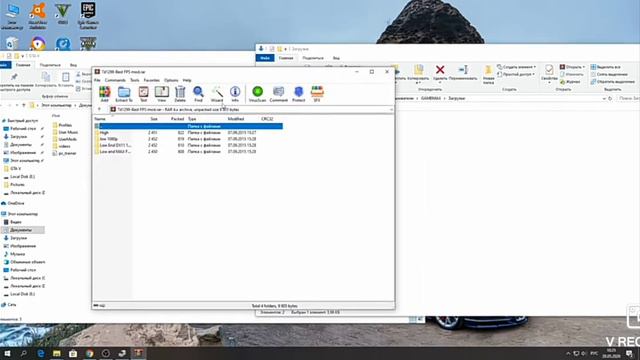Viewport: 640px width, 360px height.
Task: Click the Find magnifier icon in WinRAR
Action: (198, 94)
